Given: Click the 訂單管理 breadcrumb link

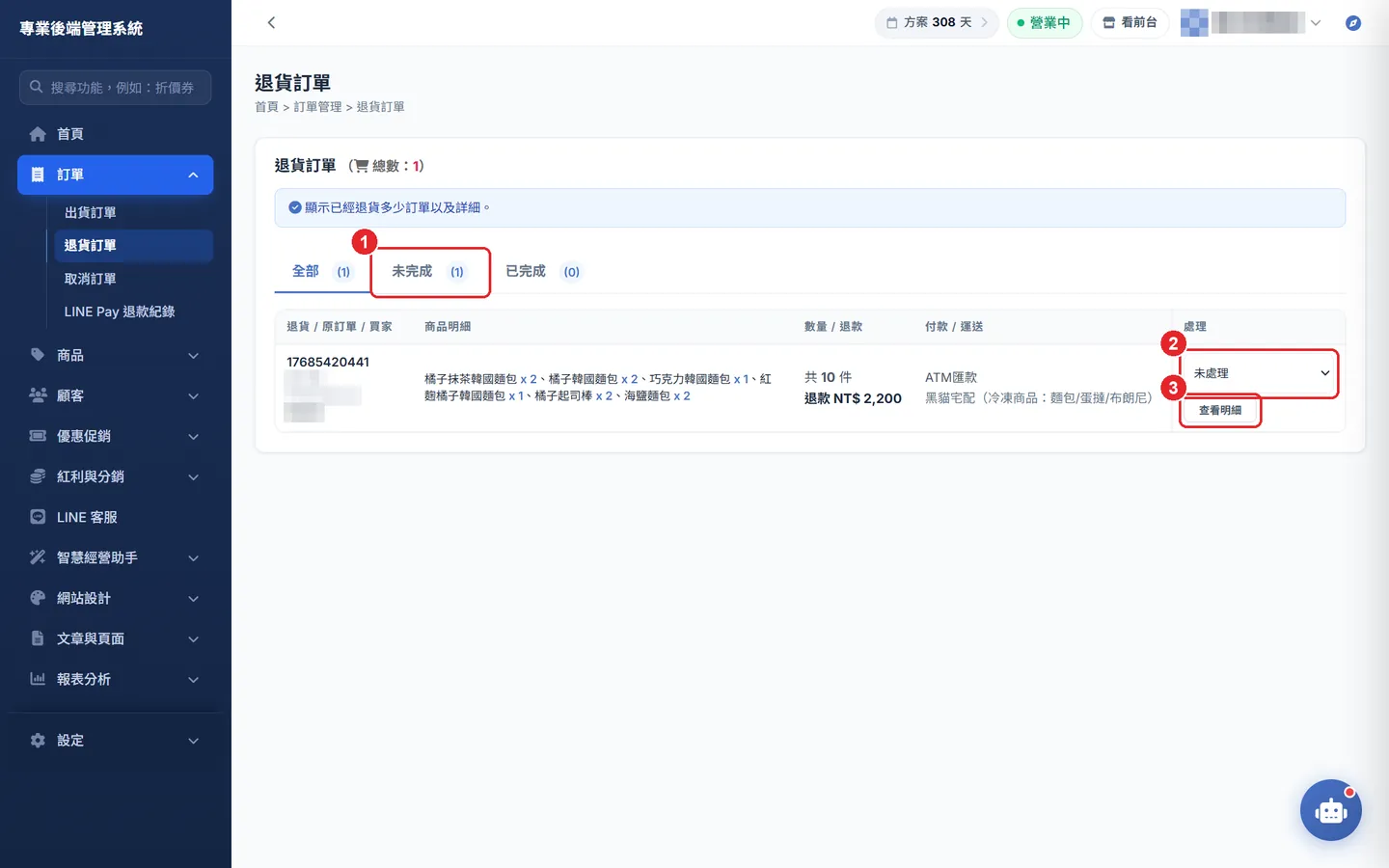Looking at the screenshot, I should 317,107.
